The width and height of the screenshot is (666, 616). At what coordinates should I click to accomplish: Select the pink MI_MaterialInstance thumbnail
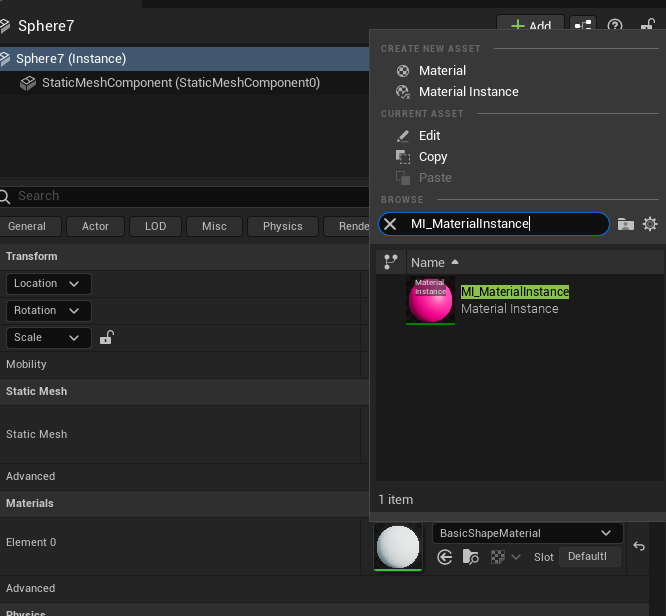coord(430,300)
